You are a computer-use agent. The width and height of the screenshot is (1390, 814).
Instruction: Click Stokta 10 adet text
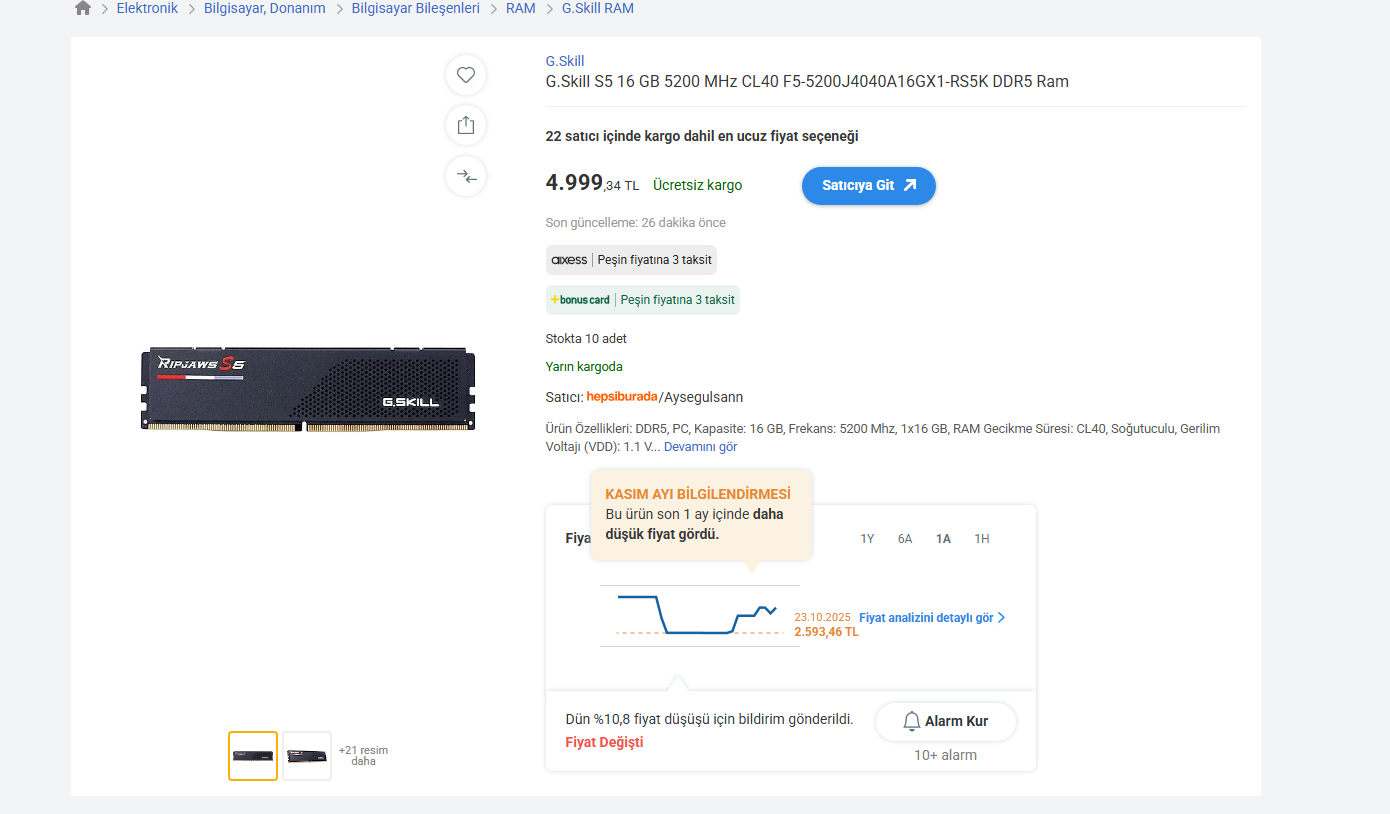(x=586, y=339)
